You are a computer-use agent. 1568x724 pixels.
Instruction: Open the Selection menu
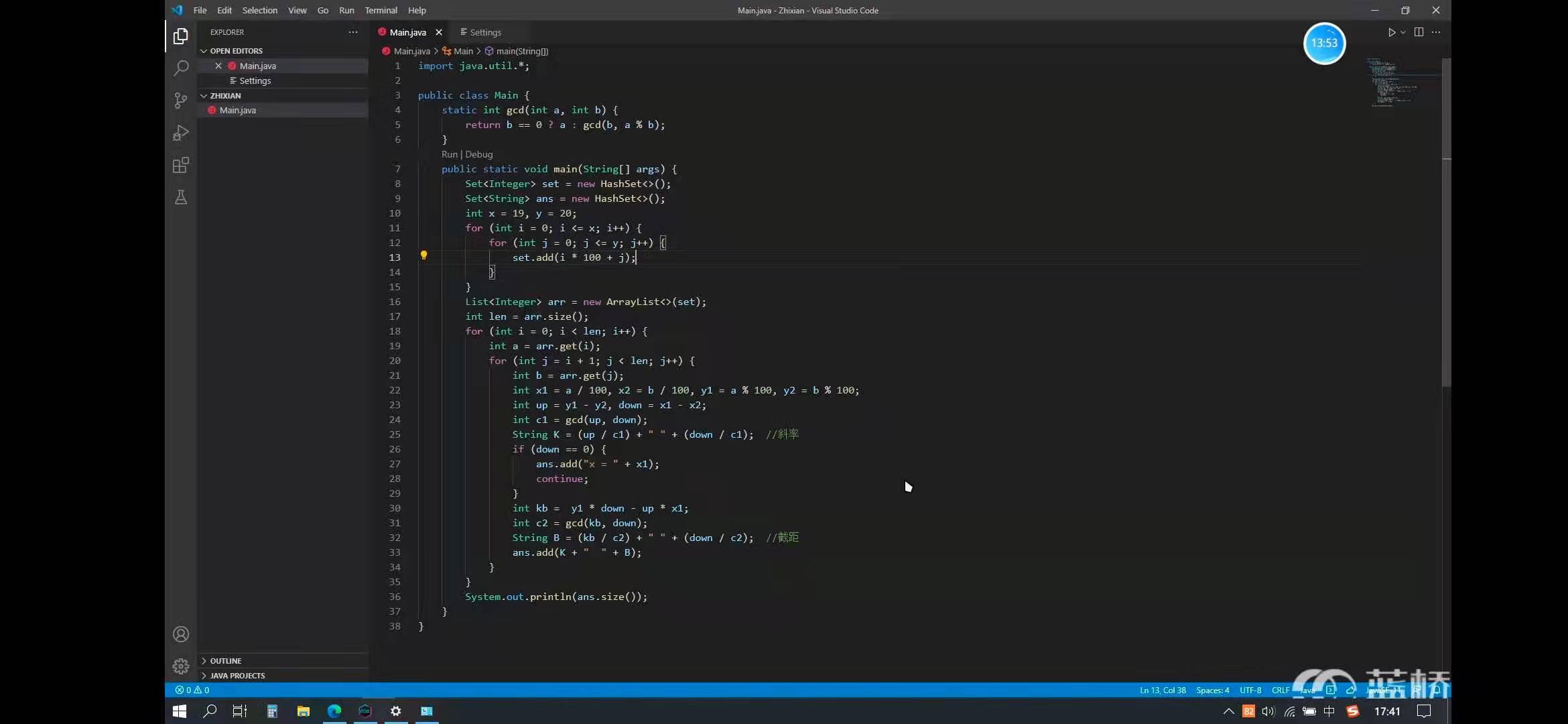click(x=259, y=10)
